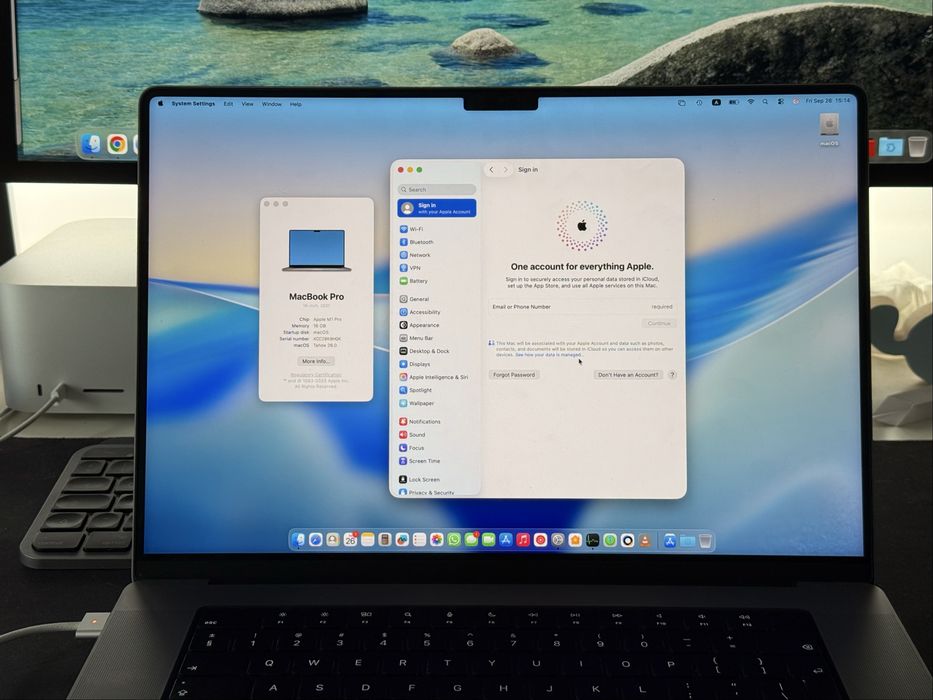Open the System Settings menu
Image resolution: width=933 pixels, height=700 pixels.
coord(193,104)
